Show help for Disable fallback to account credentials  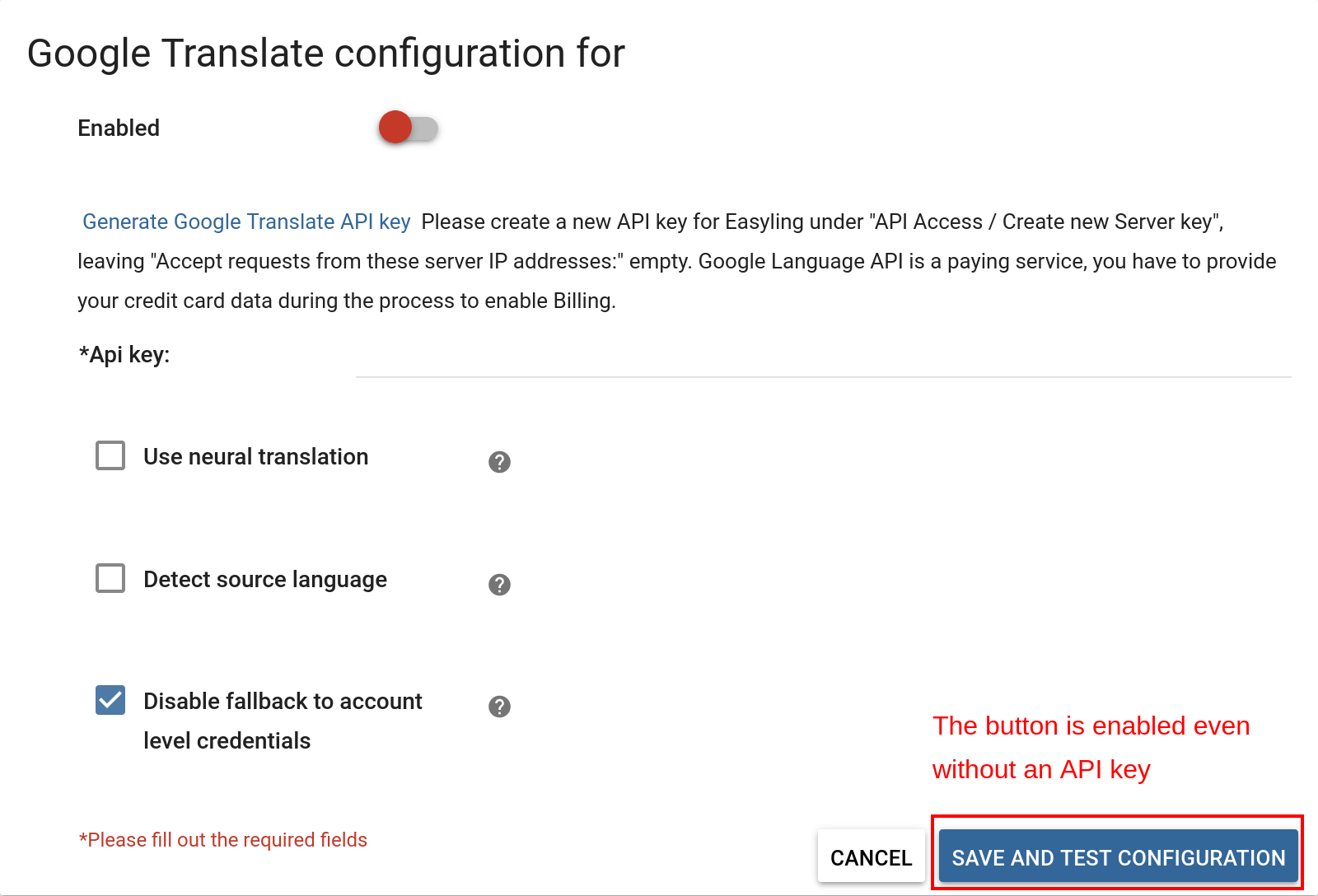tap(499, 707)
